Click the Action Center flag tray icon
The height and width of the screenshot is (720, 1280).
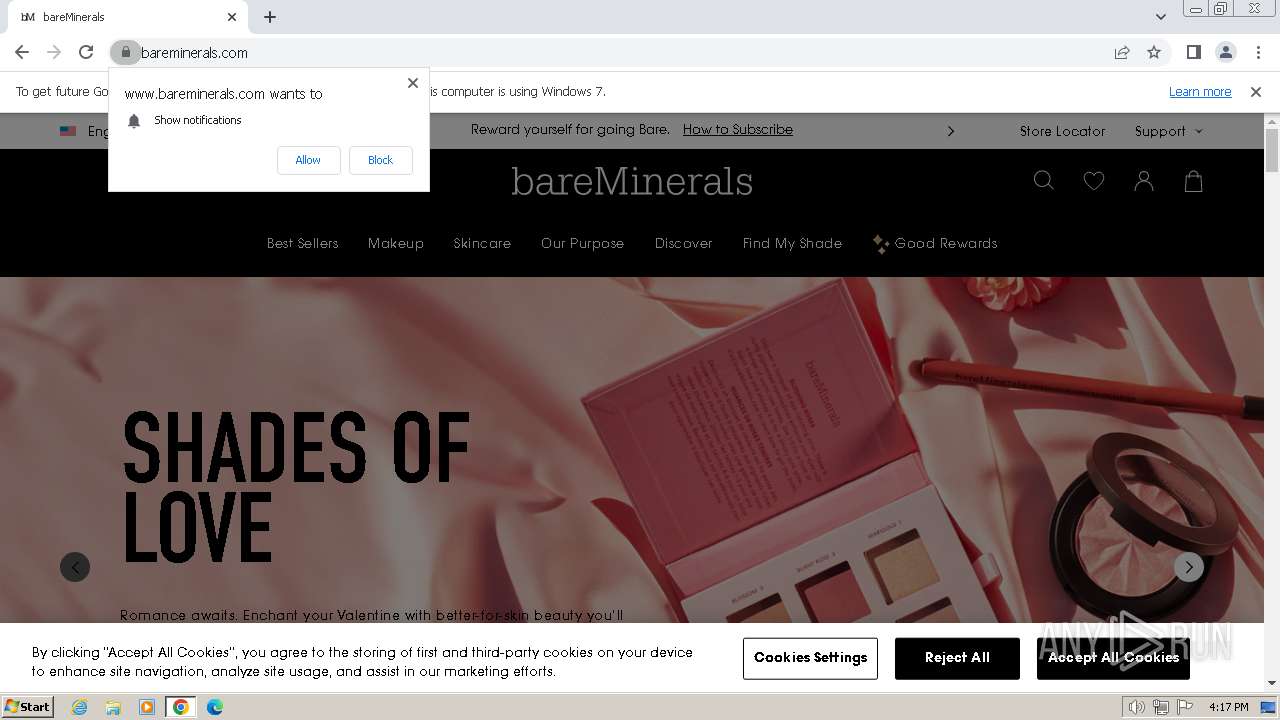[1186, 707]
